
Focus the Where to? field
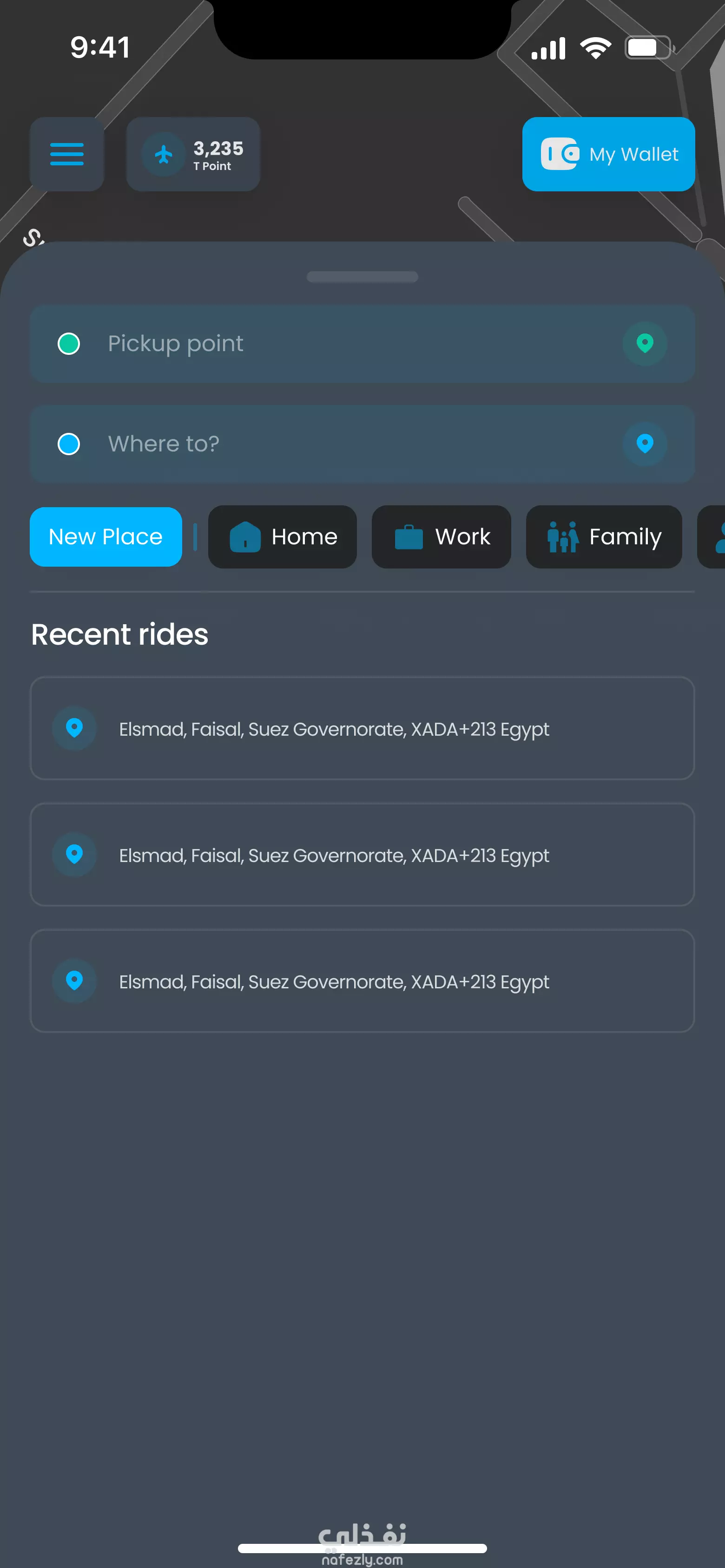[362, 444]
